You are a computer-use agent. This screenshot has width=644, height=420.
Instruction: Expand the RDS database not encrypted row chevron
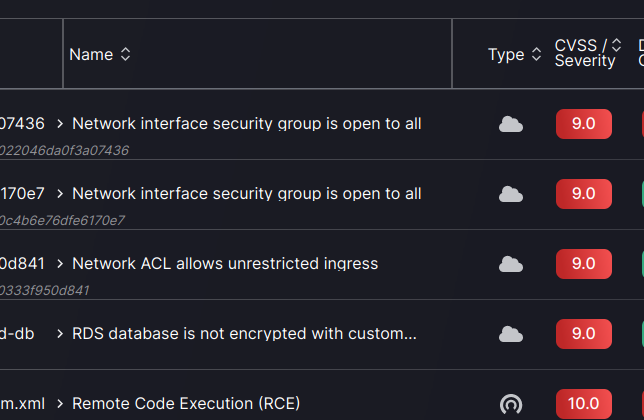coord(61,334)
